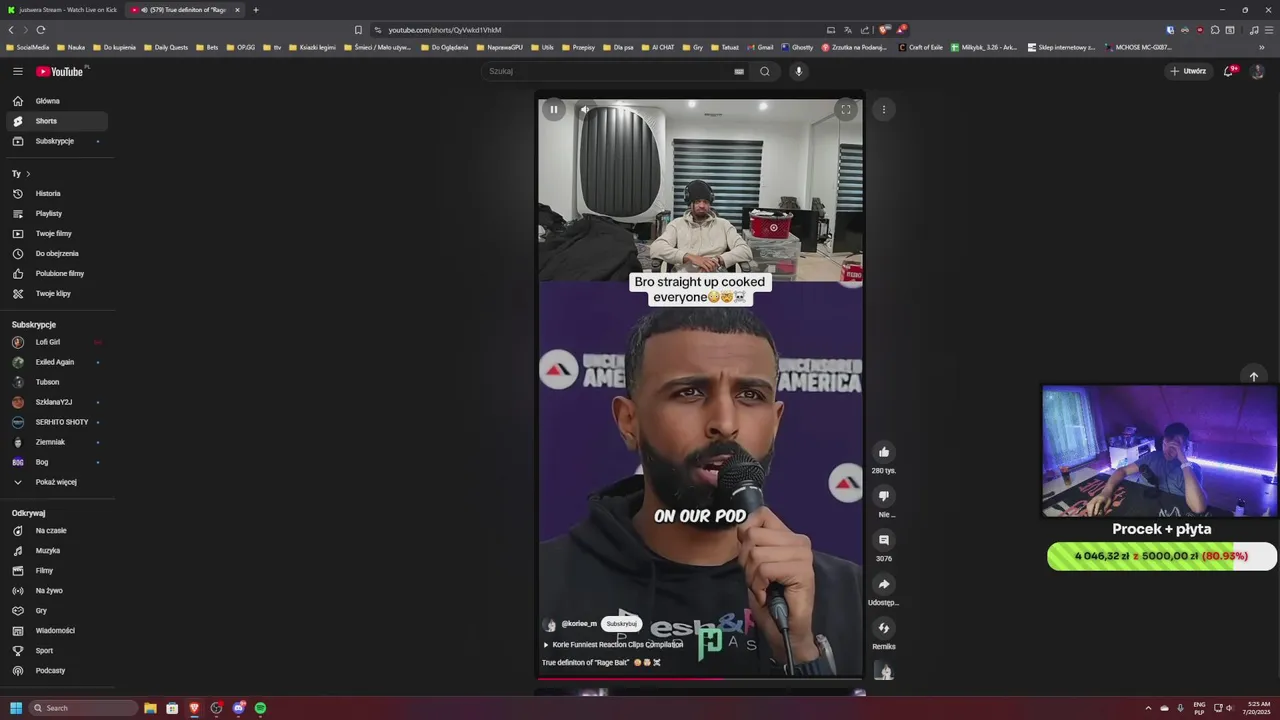This screenshot has width=1280, height=720.
Task: Open Na czasie trending page
Action: click(57, 531)
